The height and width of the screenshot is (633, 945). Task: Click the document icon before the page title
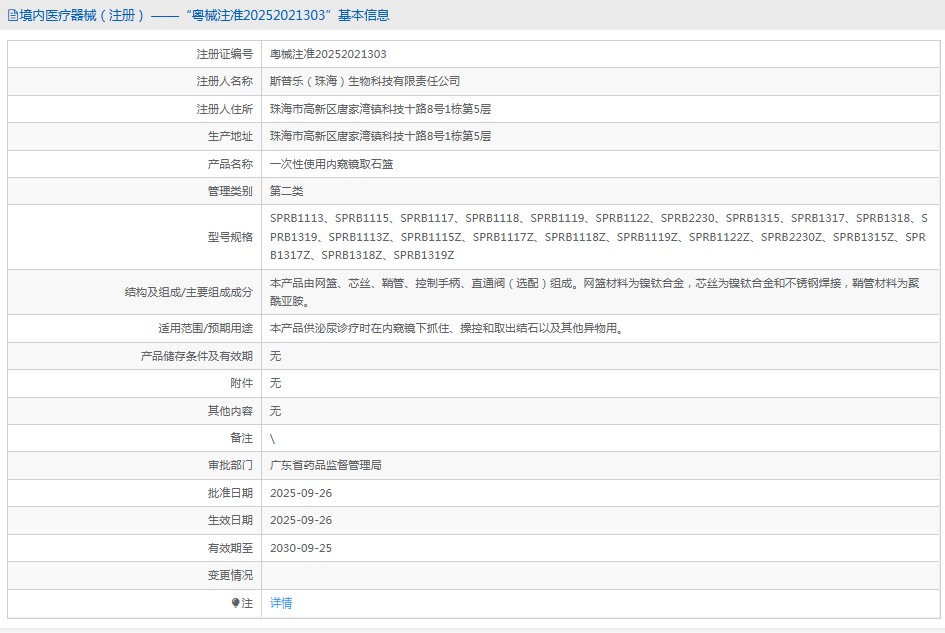pos(12,15)
